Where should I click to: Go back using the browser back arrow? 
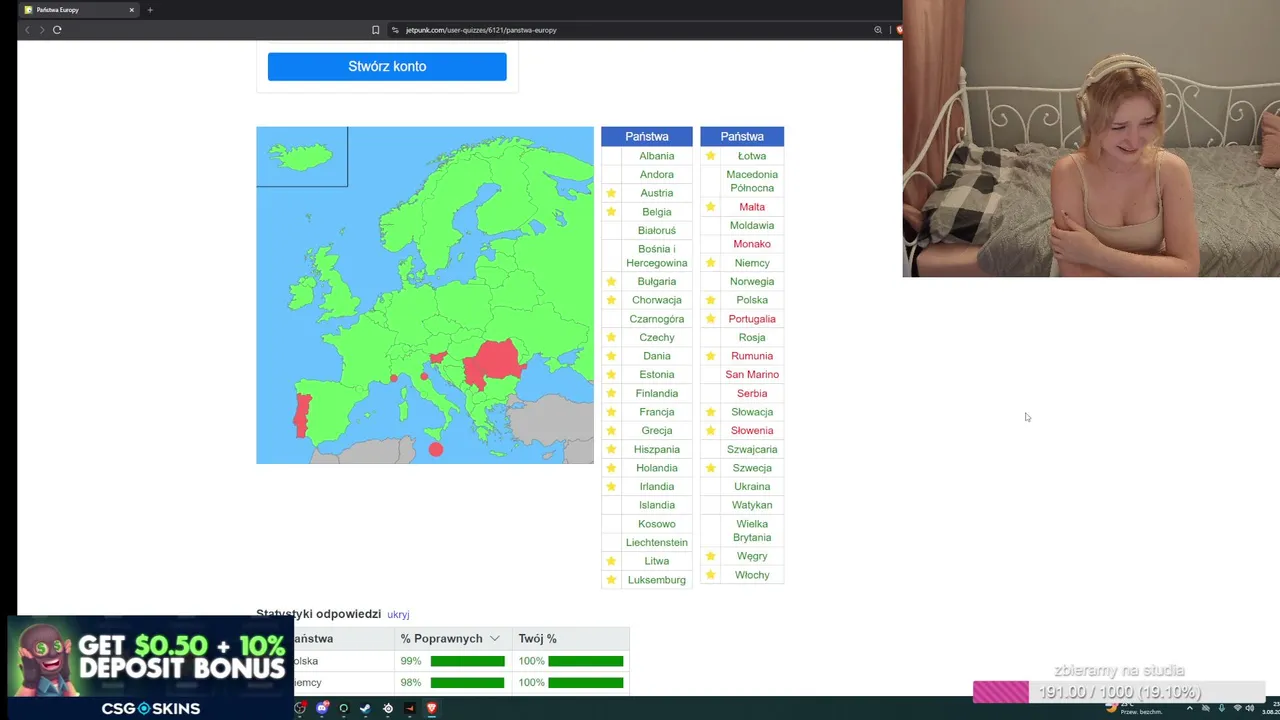pos(27,30)
